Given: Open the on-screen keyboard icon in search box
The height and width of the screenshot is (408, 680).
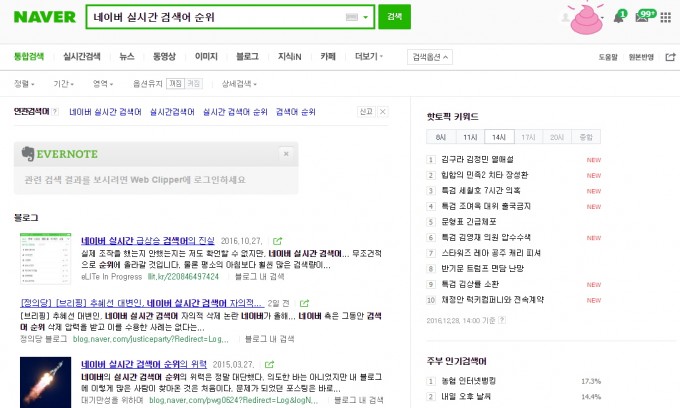Looking at the screenshot, I should [352, 17].
